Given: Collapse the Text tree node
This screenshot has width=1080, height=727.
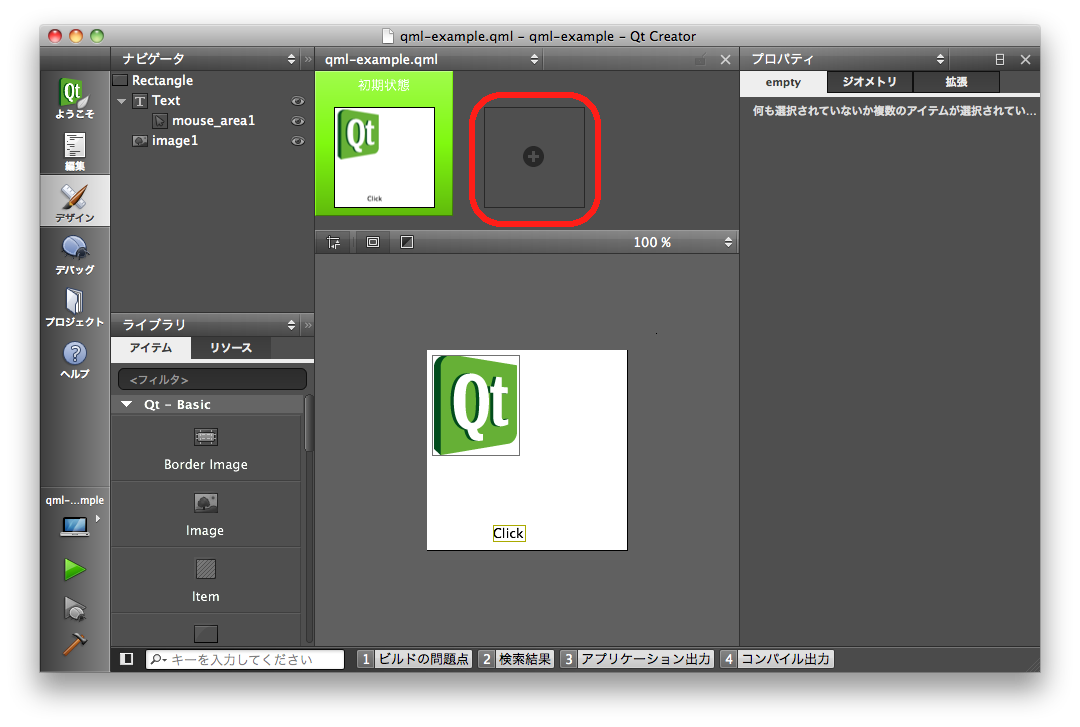Looking at the screenshot, I should click(x=121, y=101).
